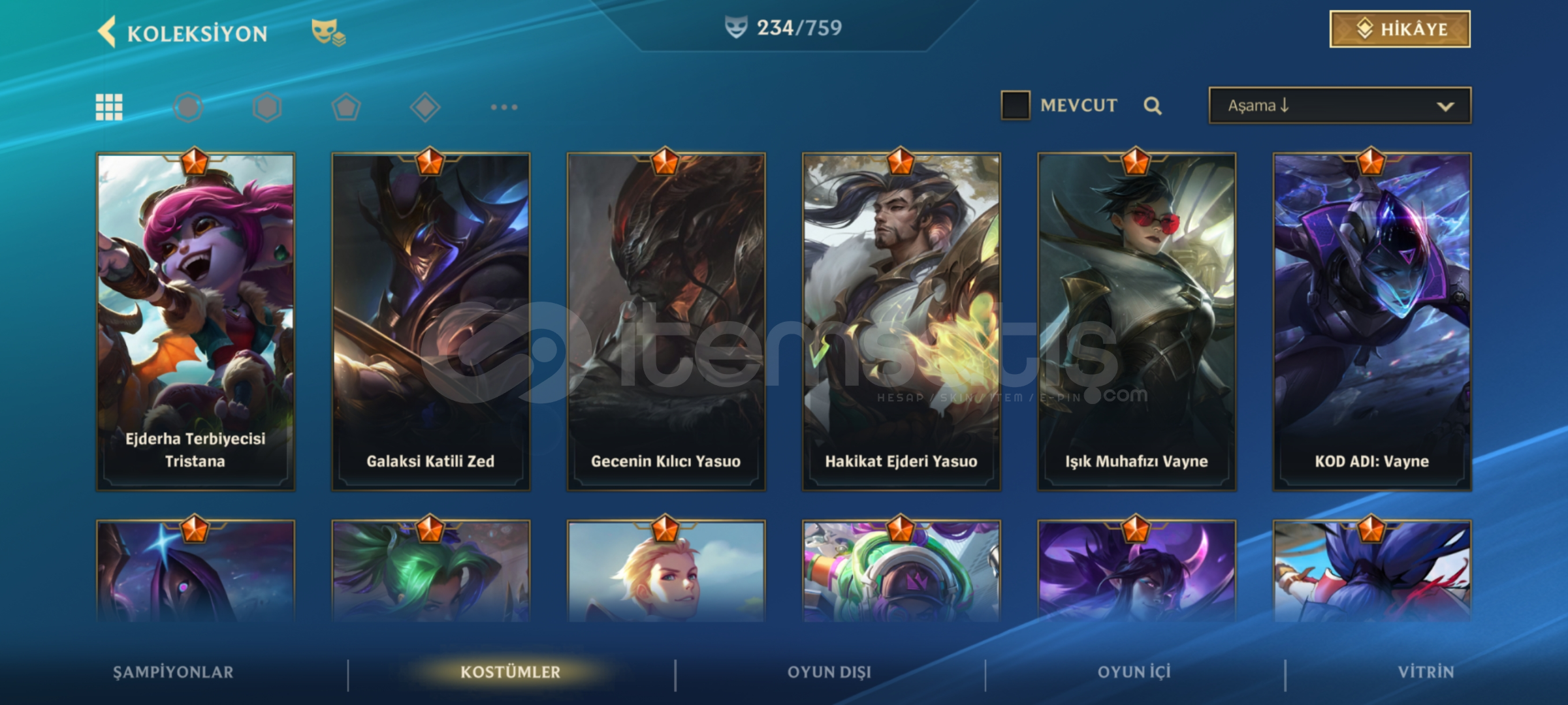The height and width of the screenshot is (705, 1568).
Task: Switch to the ŞAMPİYONLAR tab
Action: [x=173, y=672]
